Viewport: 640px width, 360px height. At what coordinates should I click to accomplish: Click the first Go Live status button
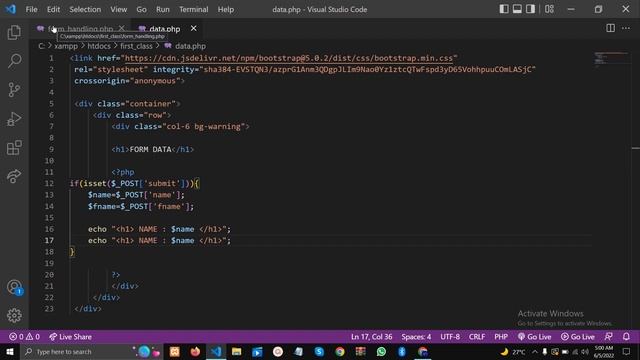tap(534, 337)
